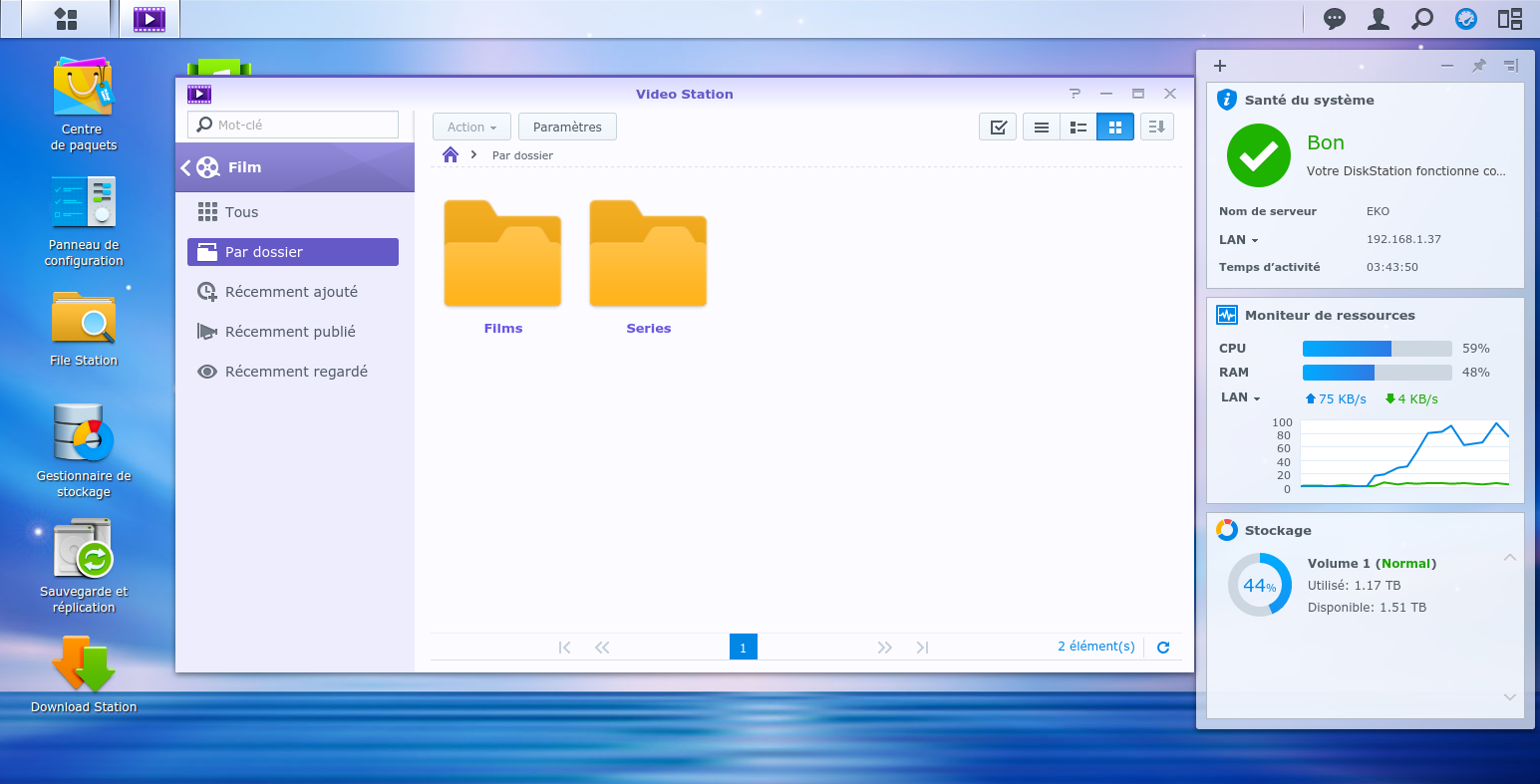The width and height of the screenshot is (1540, 784).
Task: Open the sort order dropdown
Action: 1157,128
